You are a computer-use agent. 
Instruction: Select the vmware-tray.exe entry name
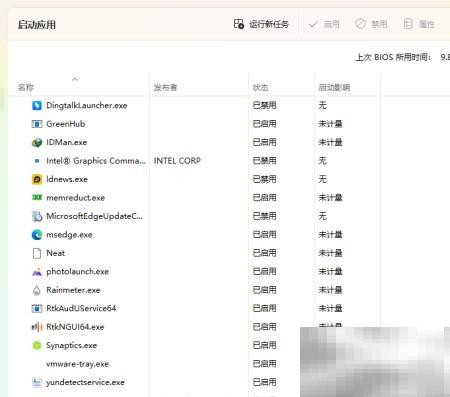(78, 364)
